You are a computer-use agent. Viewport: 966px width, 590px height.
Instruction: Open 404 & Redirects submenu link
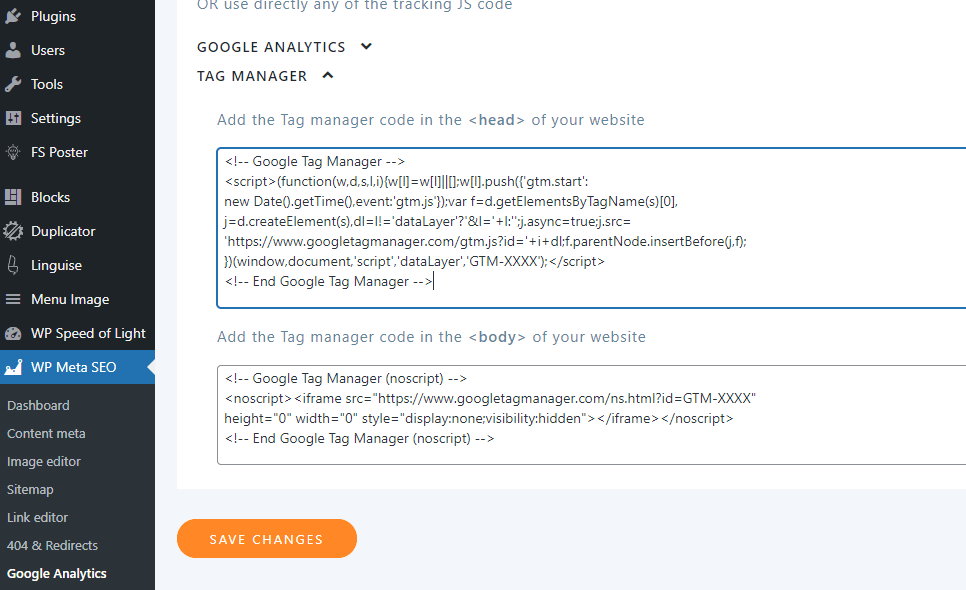(52, 545)
